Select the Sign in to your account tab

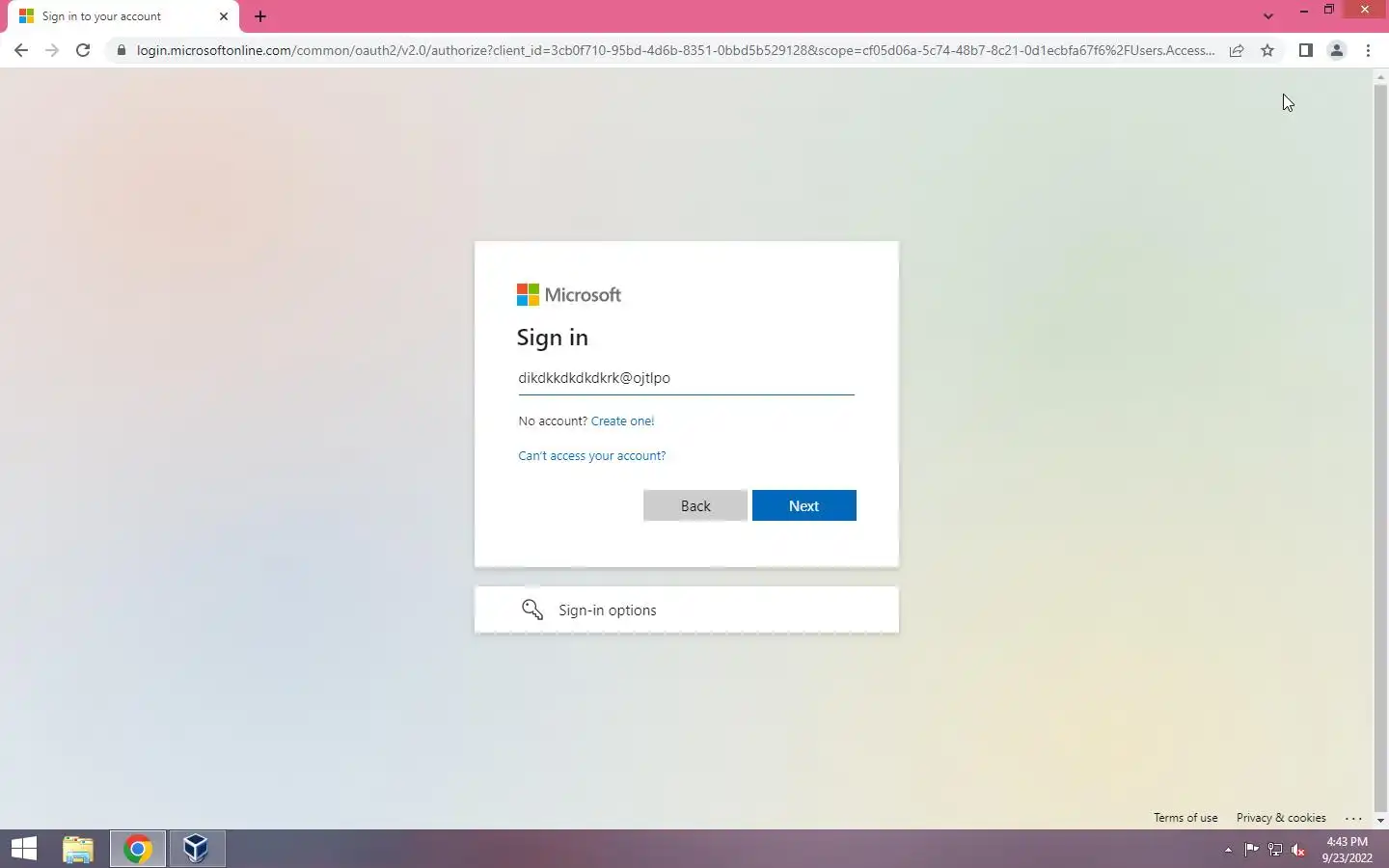pyautogui.click(x=123, y=16)
